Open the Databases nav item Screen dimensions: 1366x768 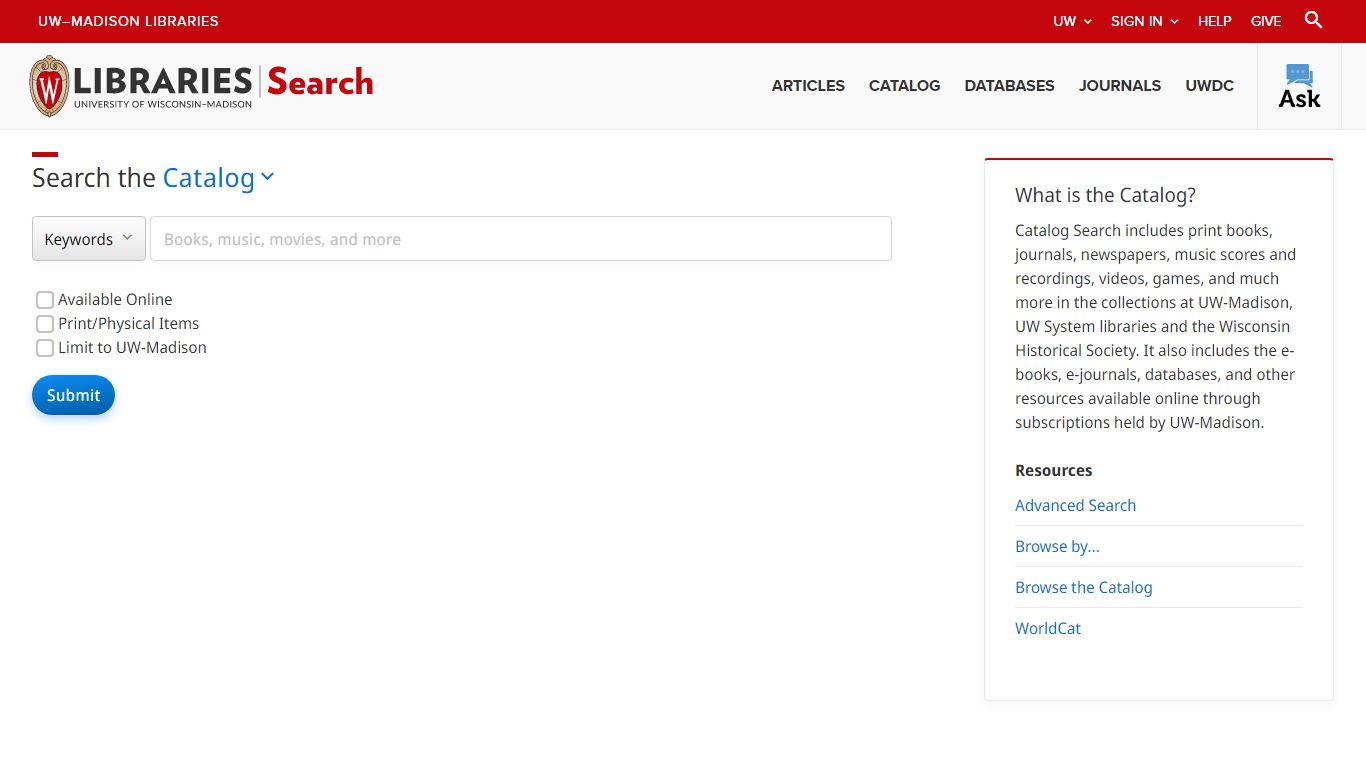pyautogui.click(x=1009, y=86)
